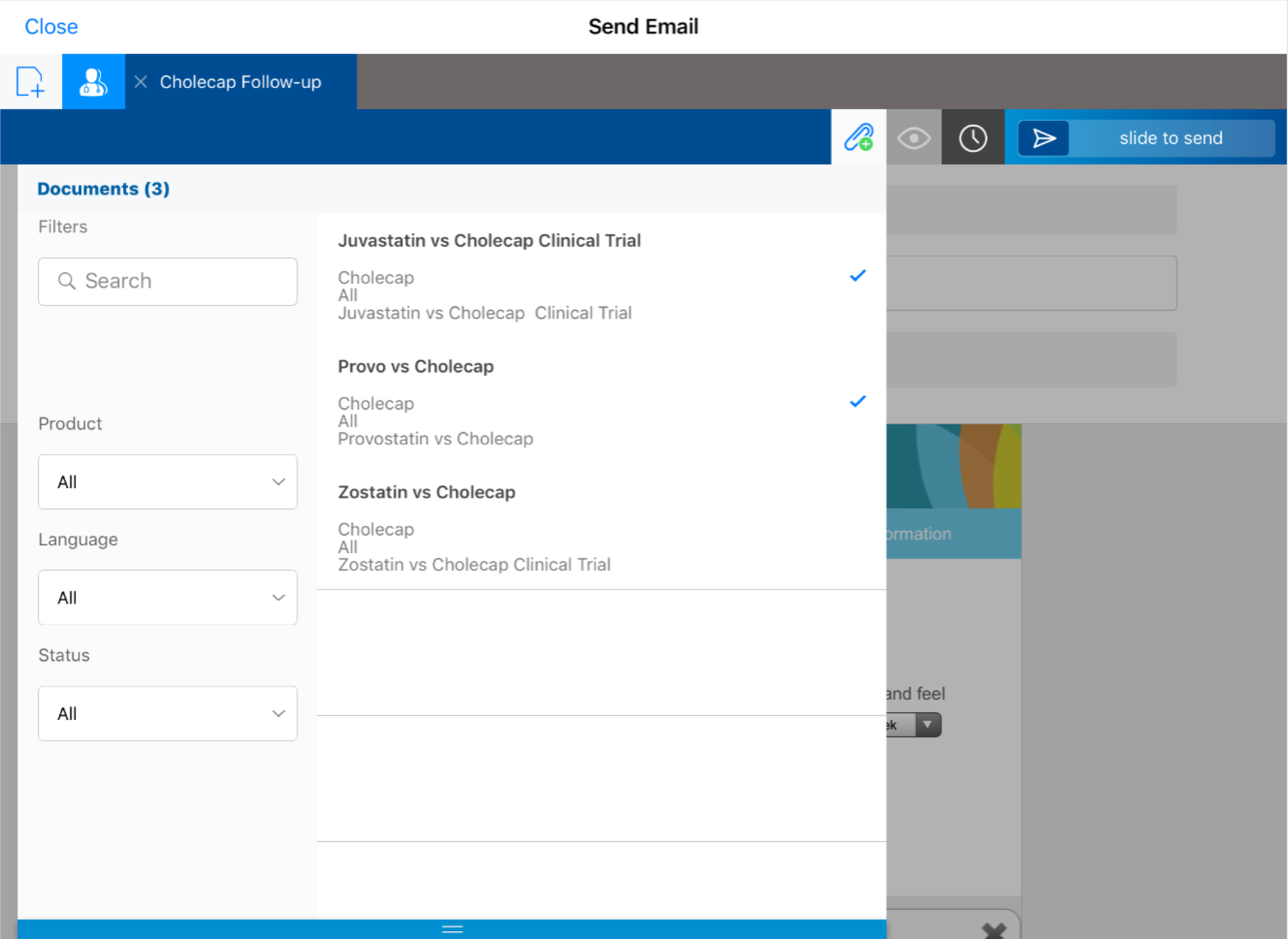
Task: Close the Cholecap Follow-up tab with X
Action: coord(141,81)
